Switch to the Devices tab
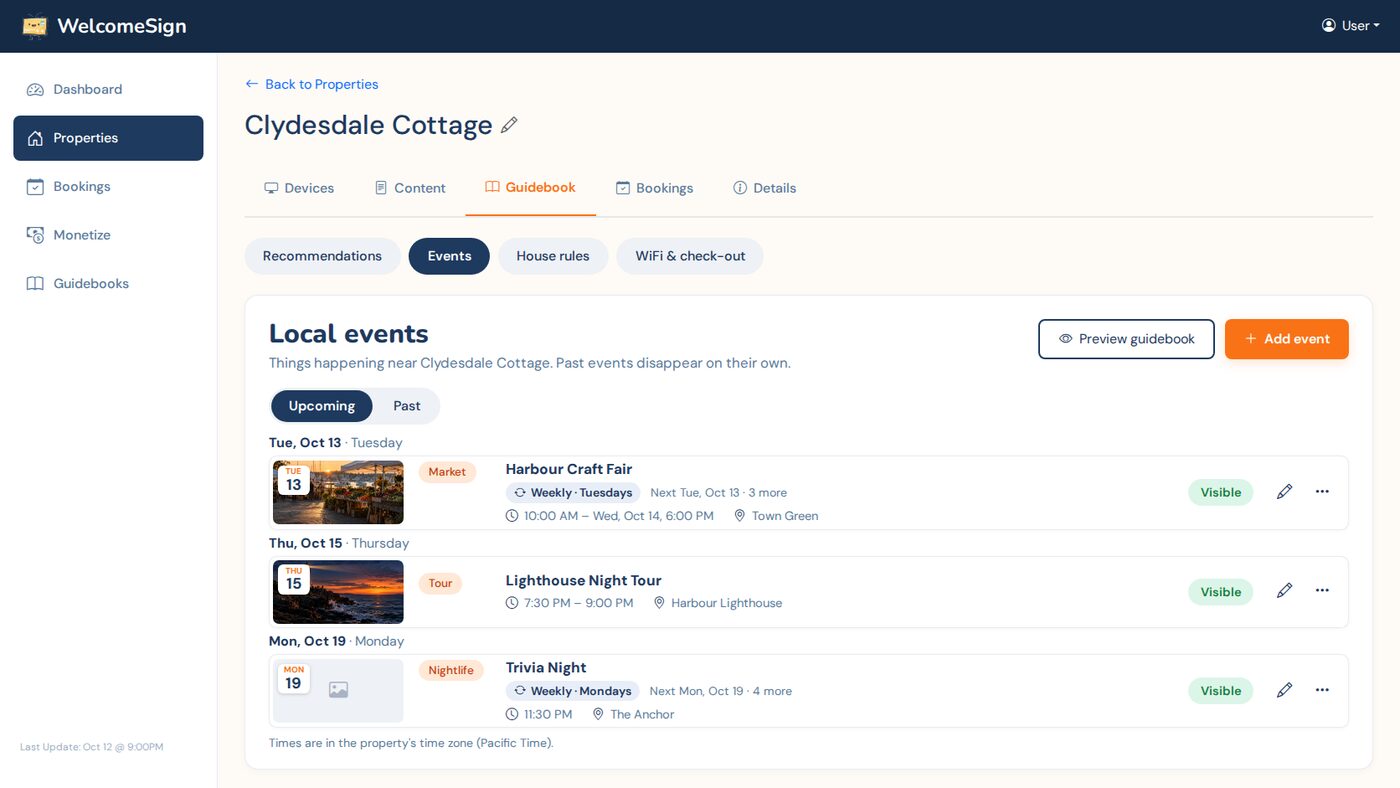 [x=299, y=188]
